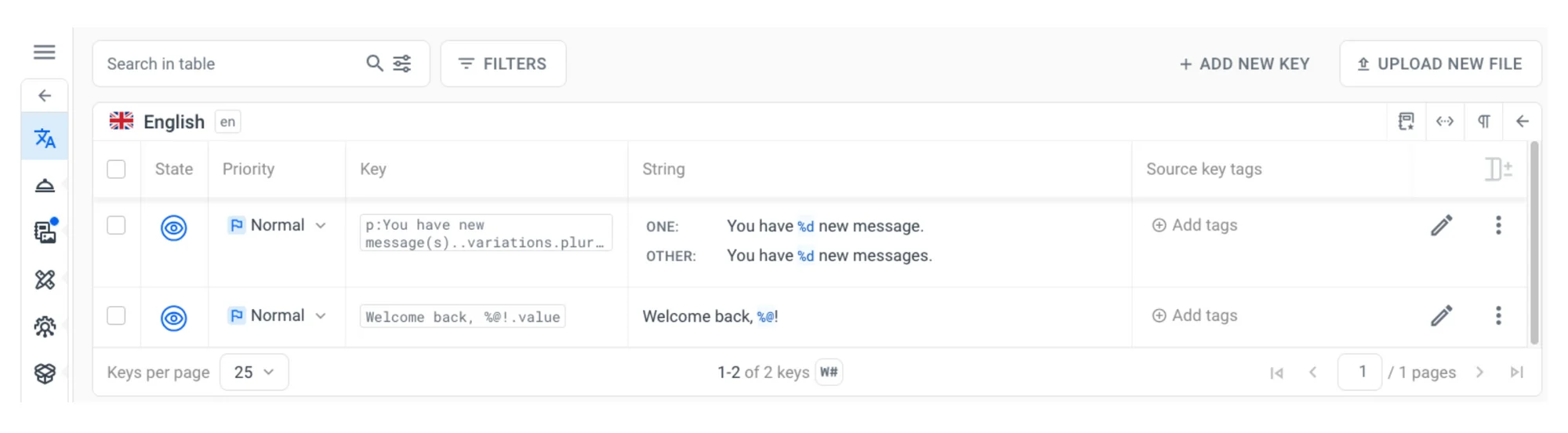Click UPLOAD NEW FILE button
1568x433 pixels.
(x=1440, y=64)
